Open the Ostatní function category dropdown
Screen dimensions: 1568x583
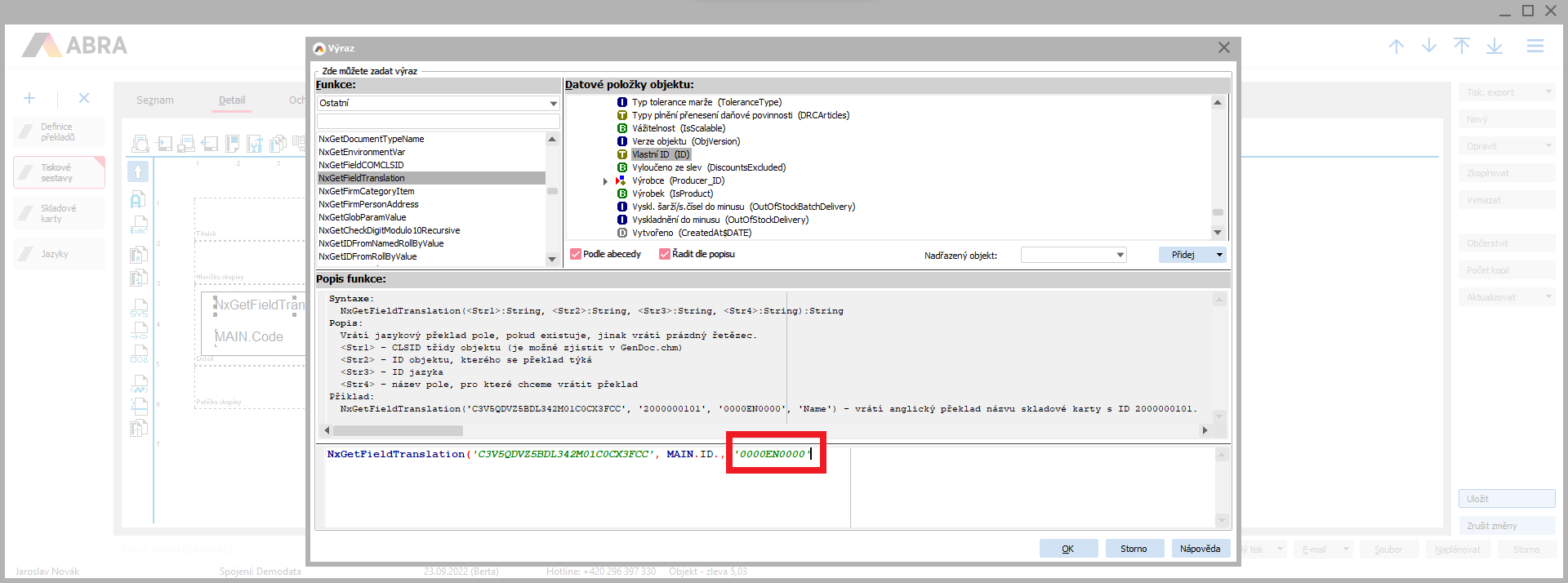(553, 104)
